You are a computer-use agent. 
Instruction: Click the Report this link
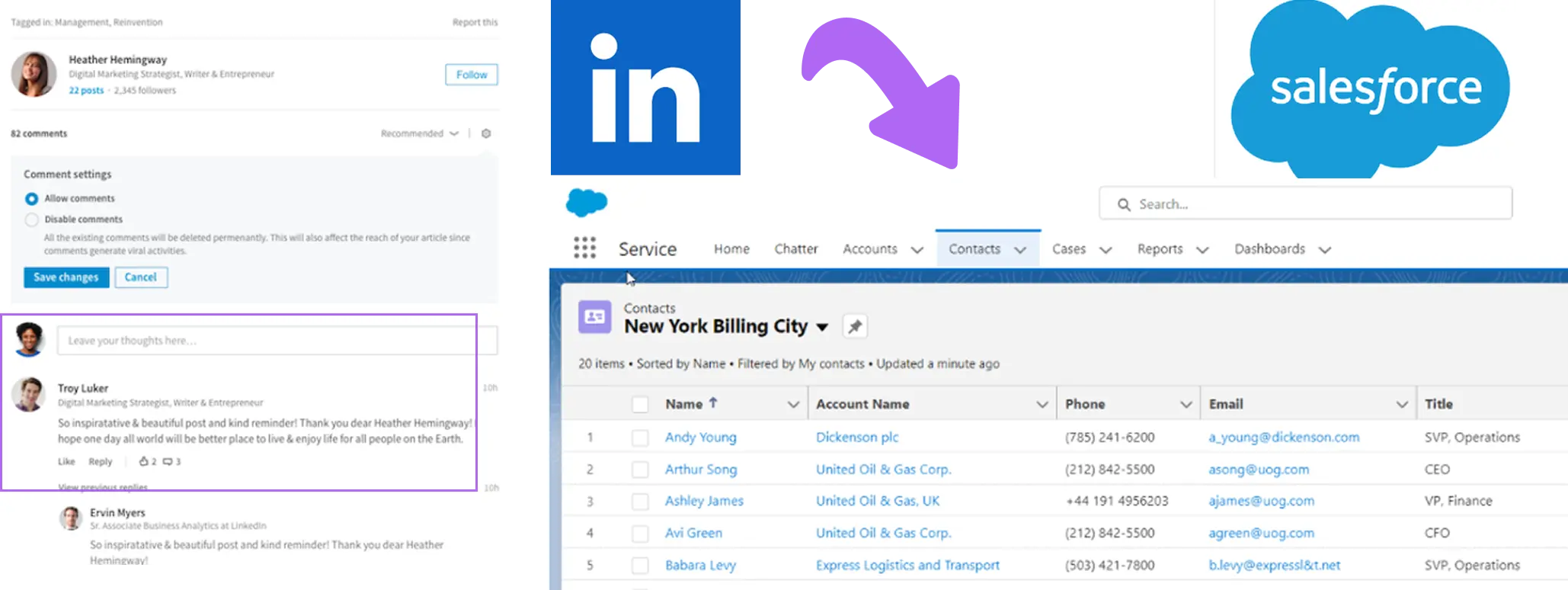point(475,22)
